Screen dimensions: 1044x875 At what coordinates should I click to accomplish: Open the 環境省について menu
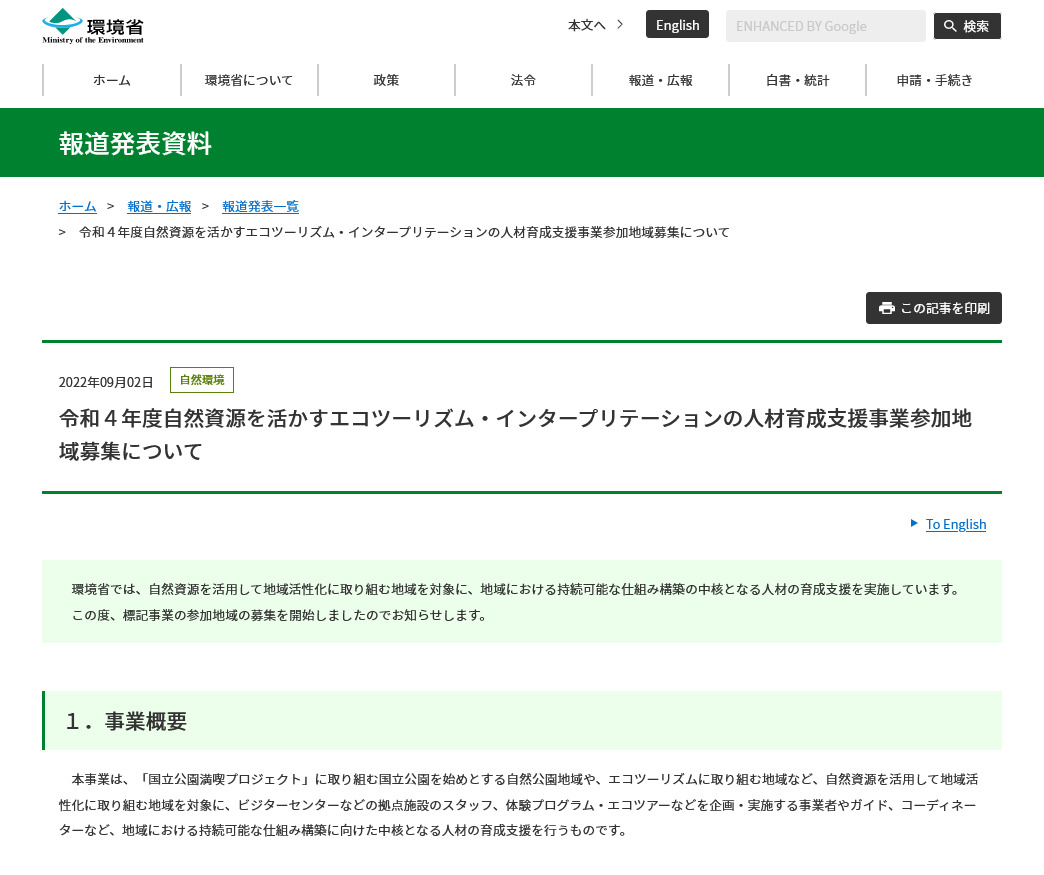[249, 80]
